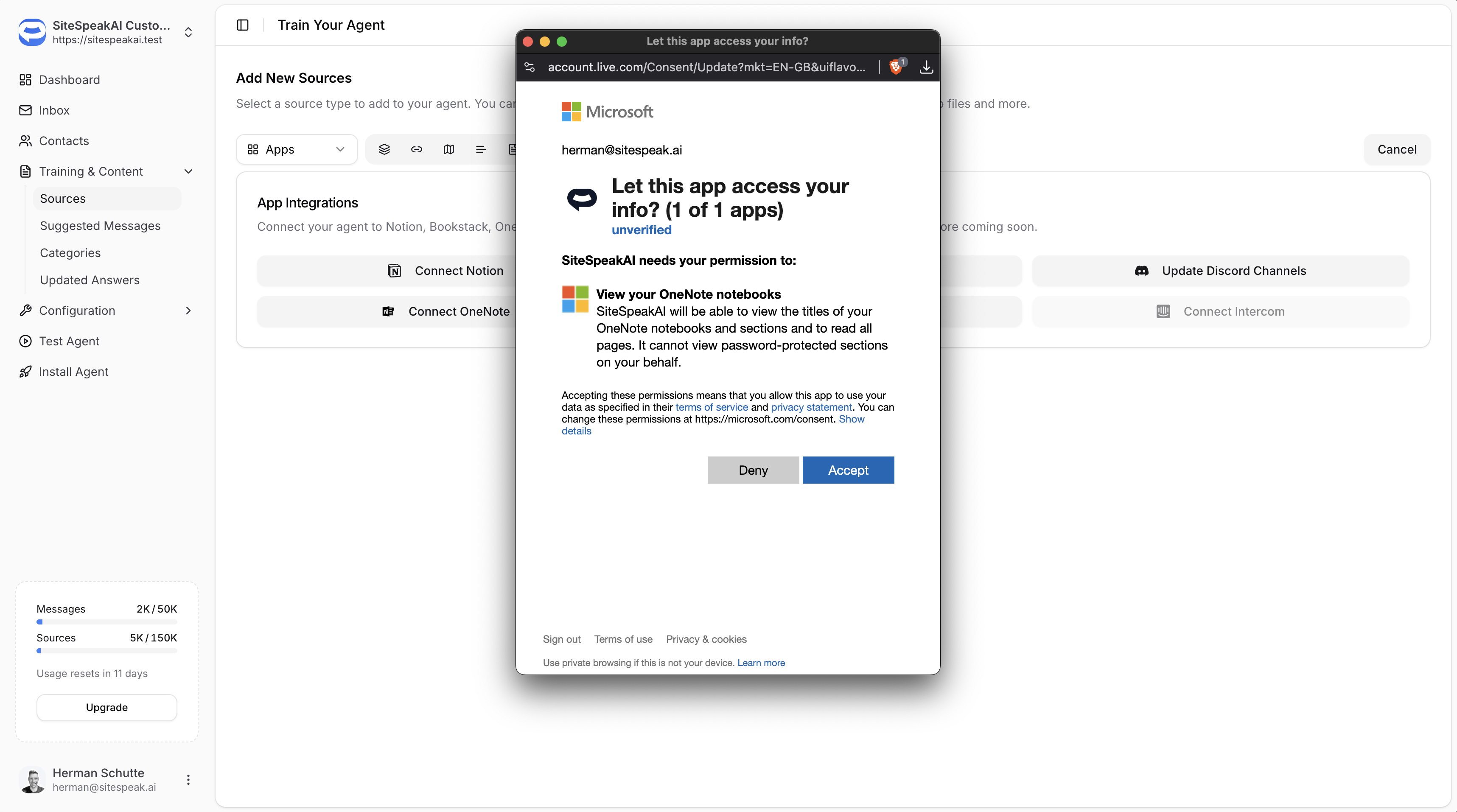Open the Inbox from the sidebar
The height and width of the screenshot is (812, 1457).
tap(54, 110)
